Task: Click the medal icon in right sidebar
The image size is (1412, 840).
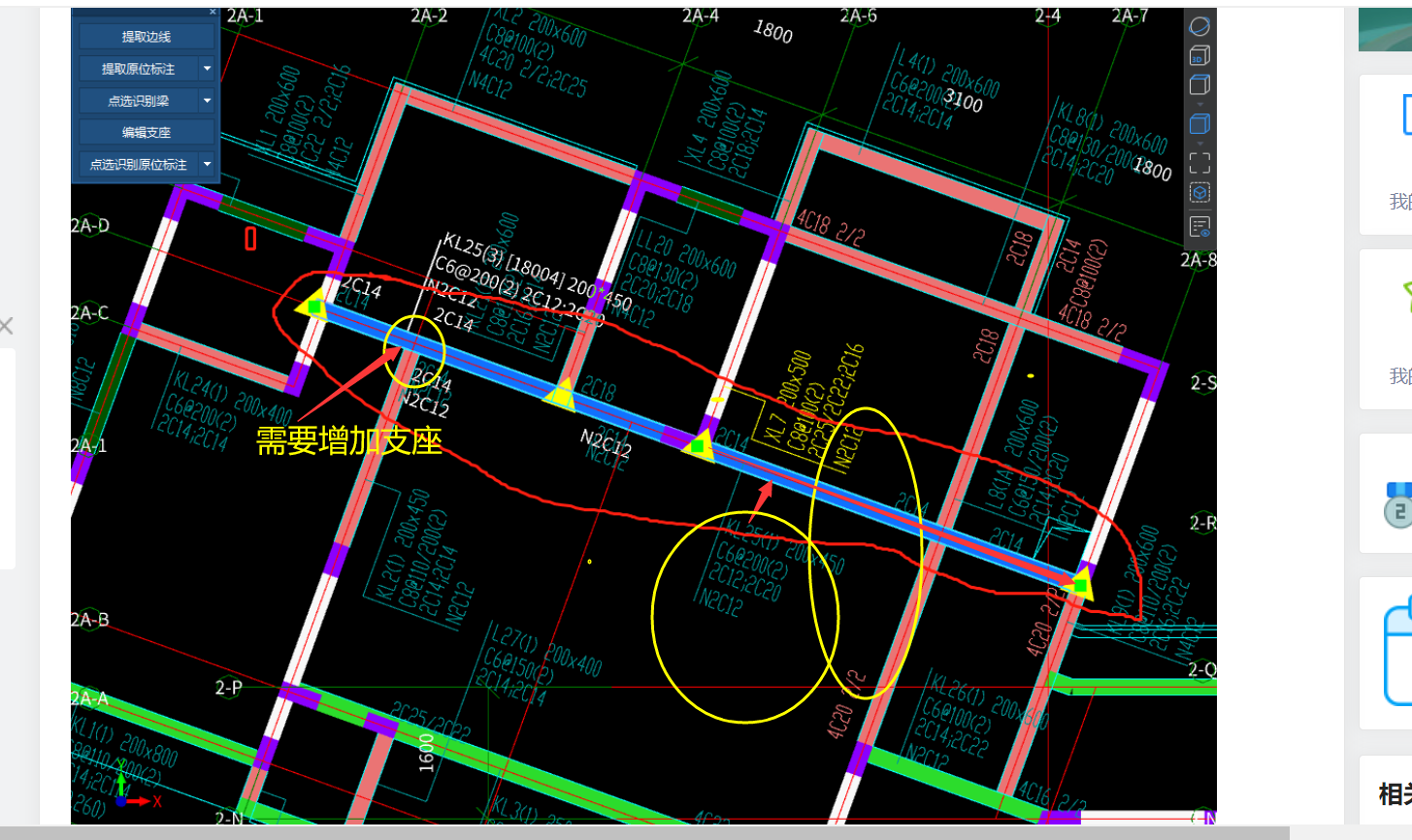Action: point(1398,504)
